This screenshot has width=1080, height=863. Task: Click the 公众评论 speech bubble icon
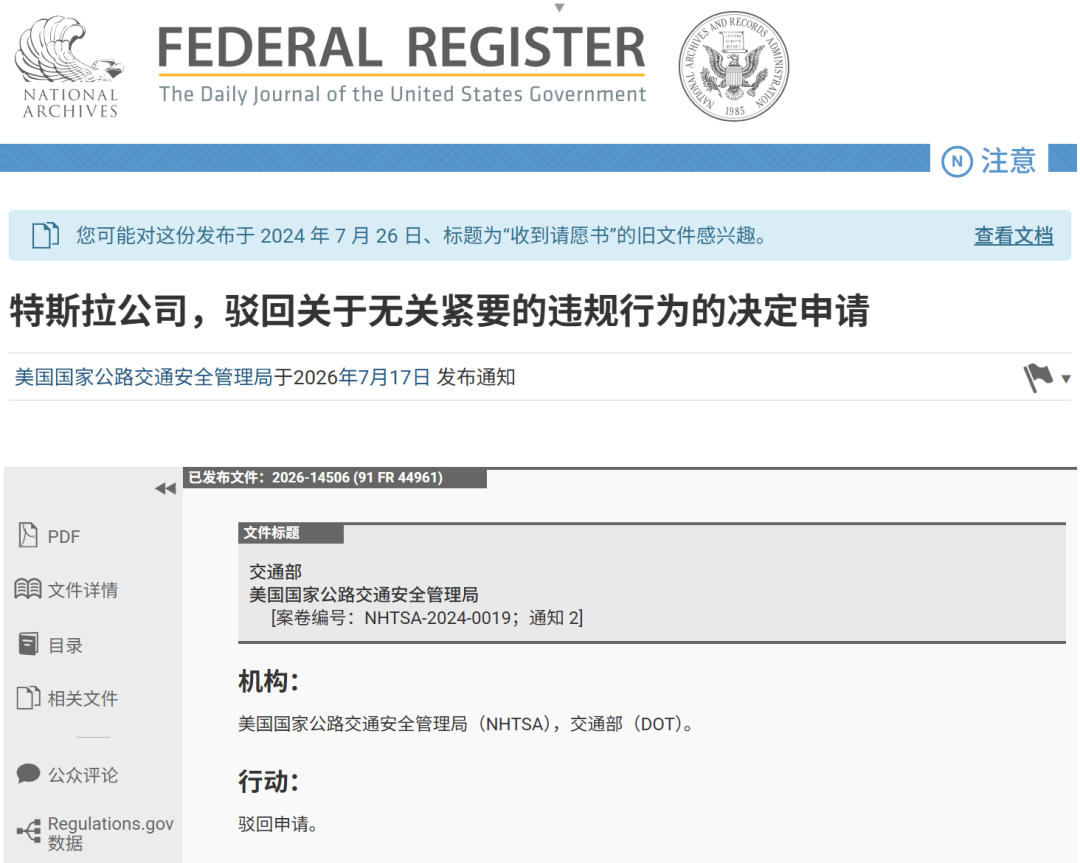(28, 773)
